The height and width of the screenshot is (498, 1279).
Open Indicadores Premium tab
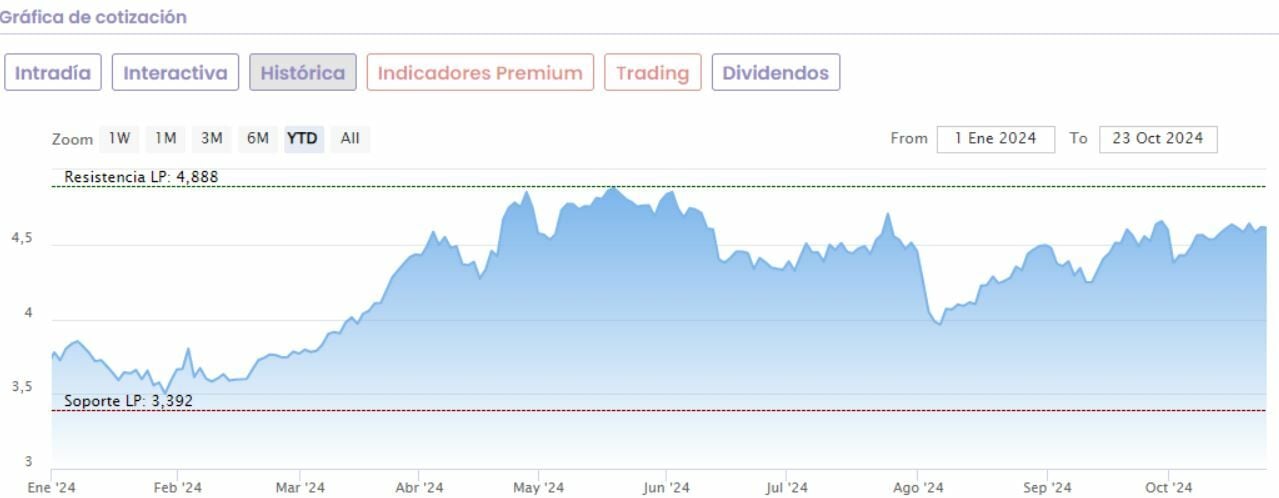(480, 73)
